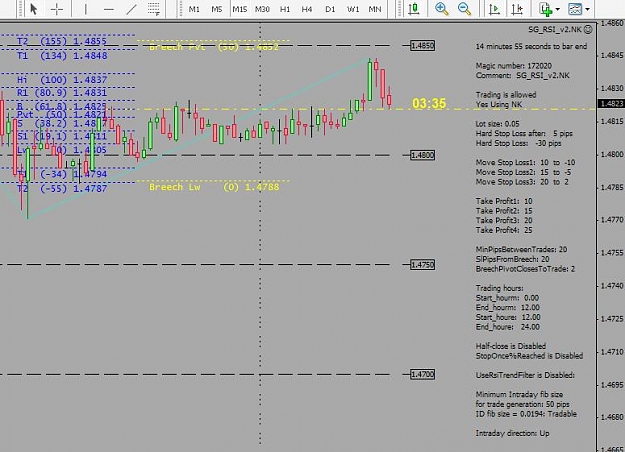
Task: Switch to the H4 timeframe
Action: point(307,9)
